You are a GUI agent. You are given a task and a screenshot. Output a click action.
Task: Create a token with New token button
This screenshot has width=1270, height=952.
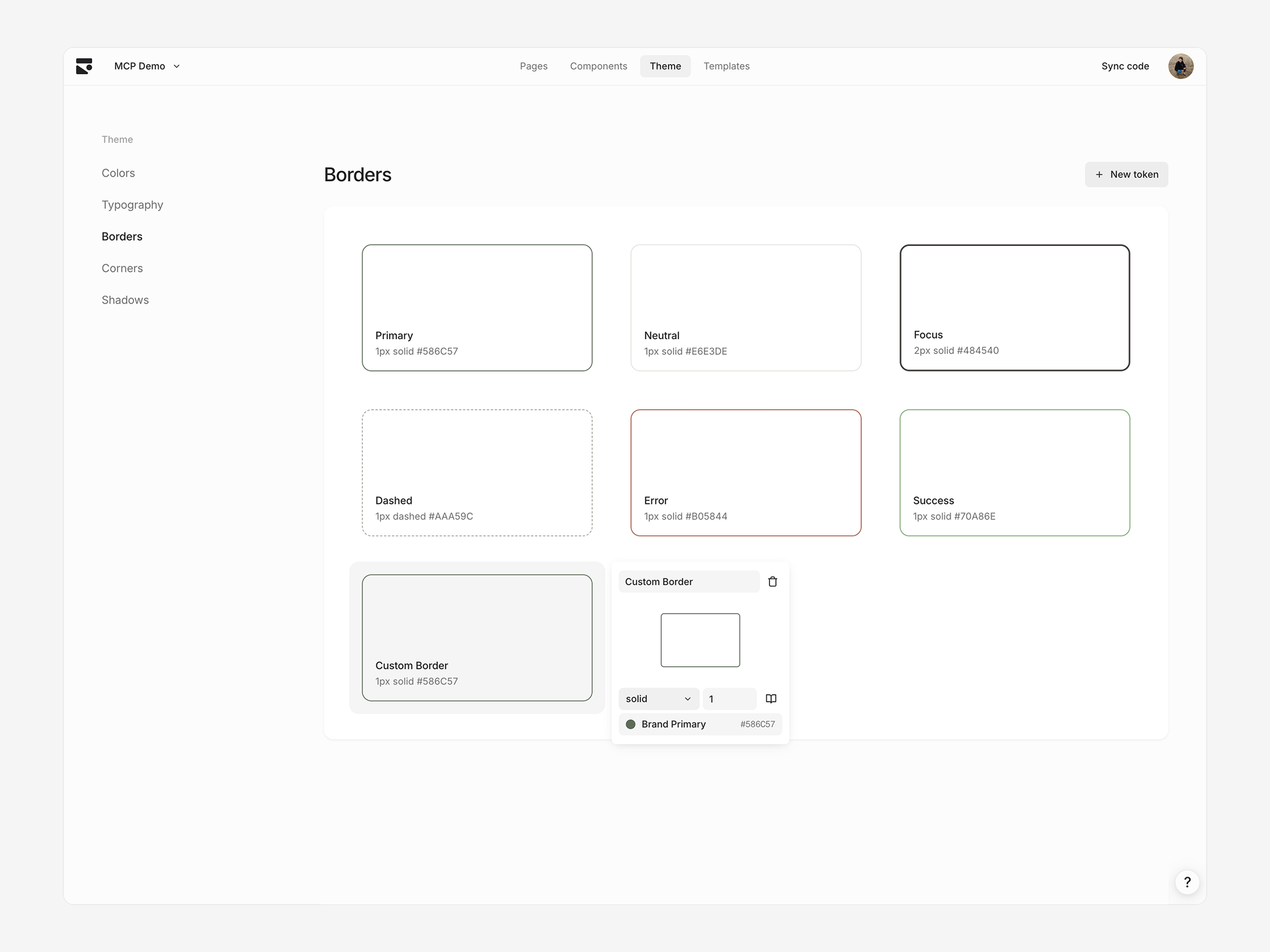tap(1126, 175)
